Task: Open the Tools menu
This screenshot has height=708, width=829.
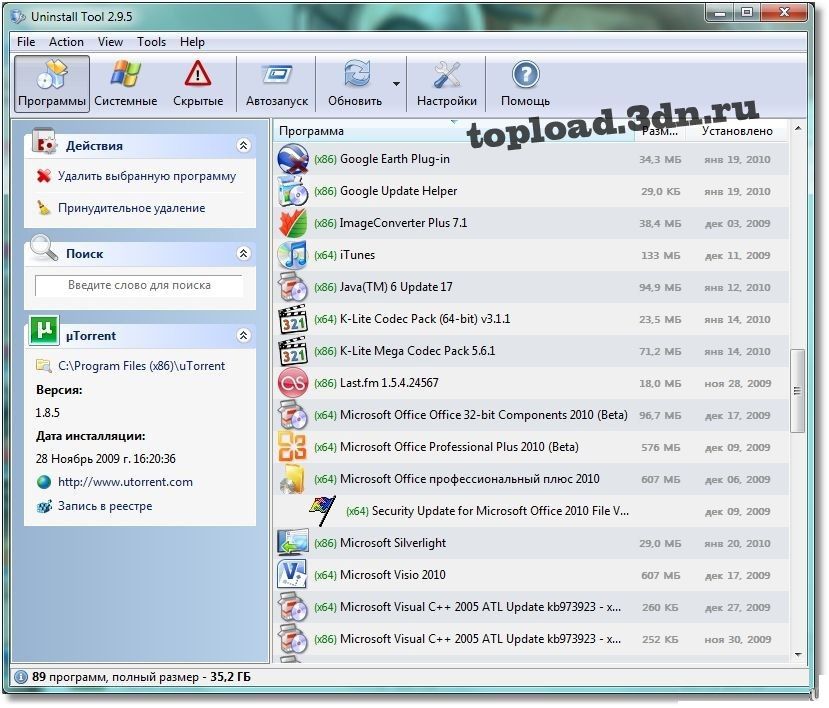Action: pos(152,42)
